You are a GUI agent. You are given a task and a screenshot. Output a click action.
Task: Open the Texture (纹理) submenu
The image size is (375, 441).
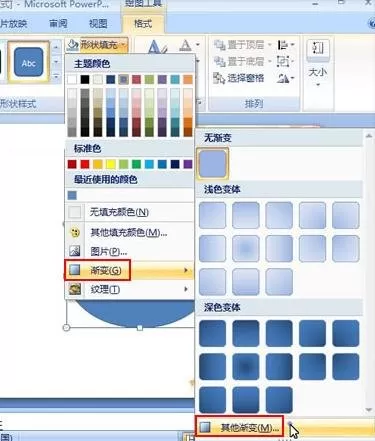click(x=130, y=289)
